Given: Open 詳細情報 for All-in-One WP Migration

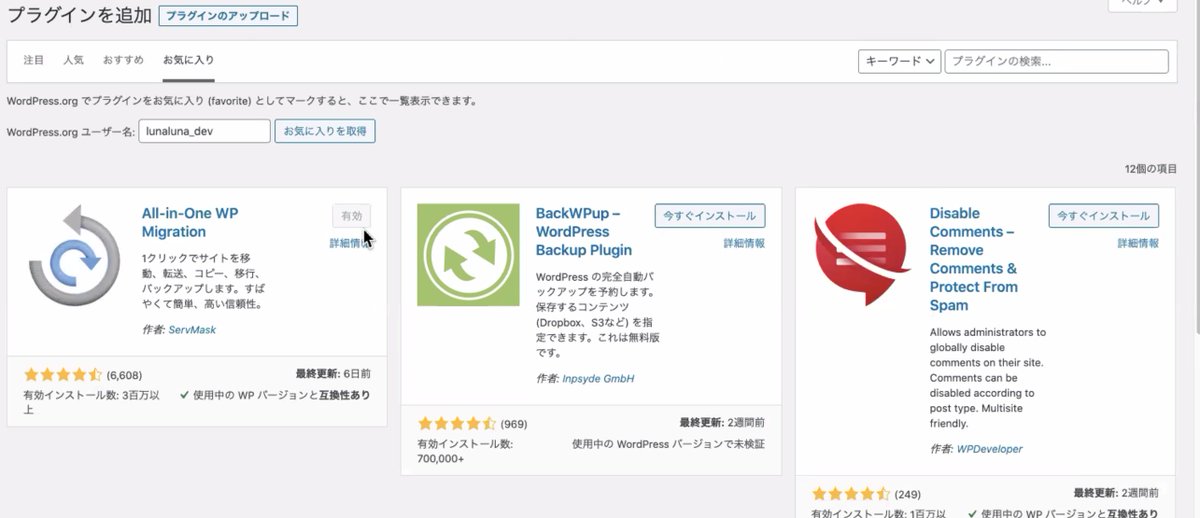Looking at the screenshot, I should pos(350,243).
